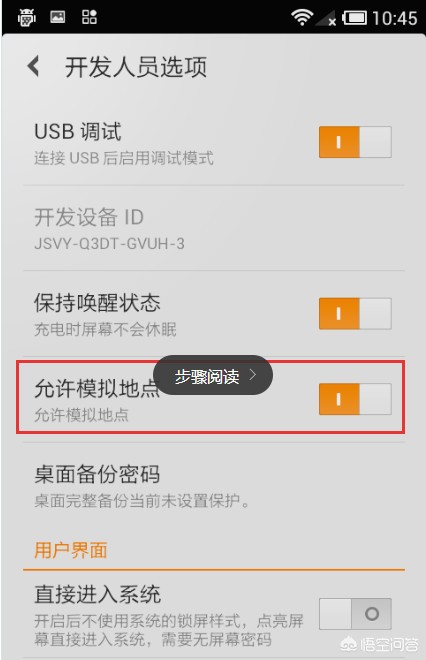Tap the 悟空问答 watermark logo
This screenshot has height=660, width=426.
coord(380,644)
